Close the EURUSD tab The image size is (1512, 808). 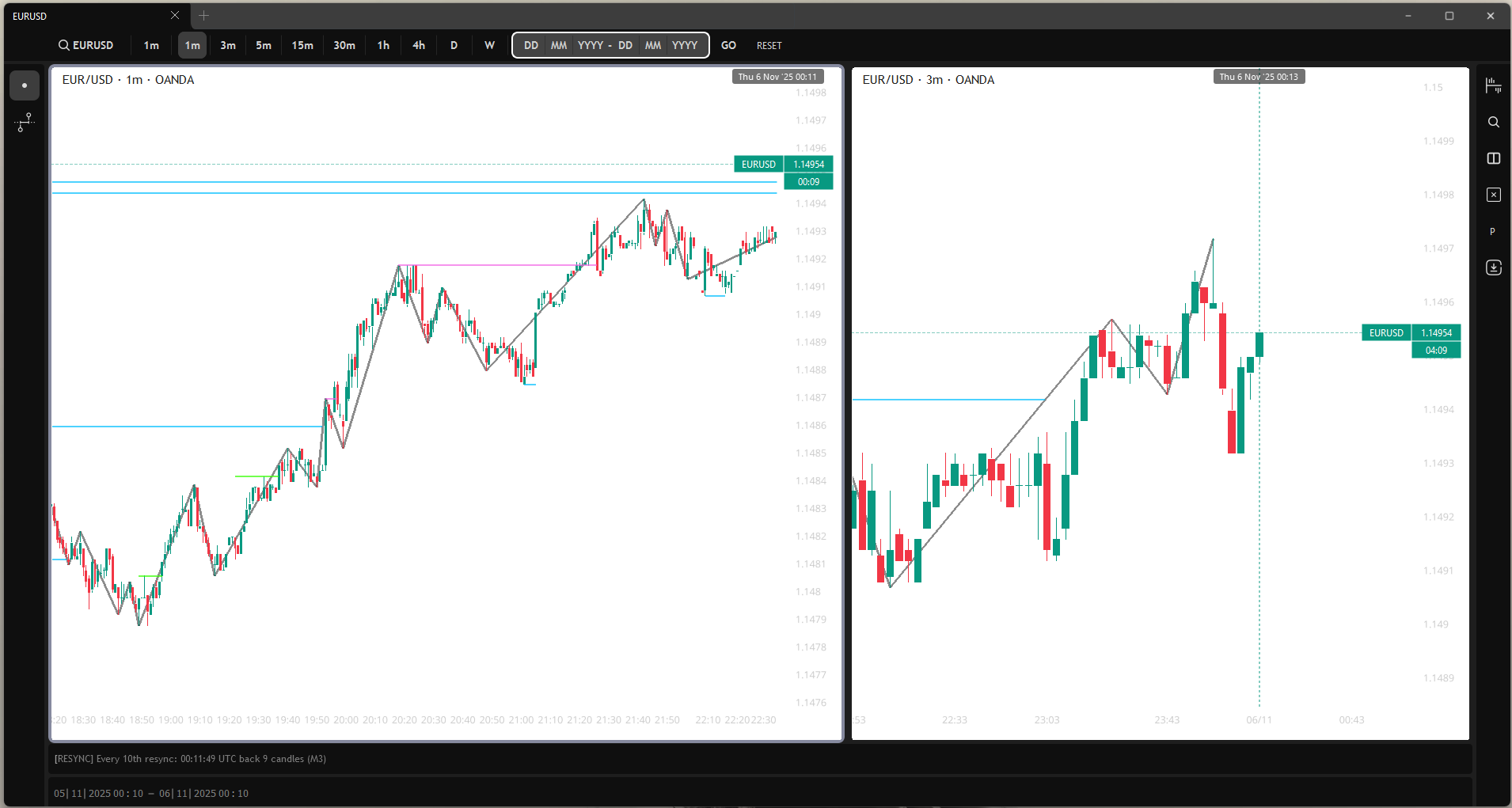click(175, 16)
